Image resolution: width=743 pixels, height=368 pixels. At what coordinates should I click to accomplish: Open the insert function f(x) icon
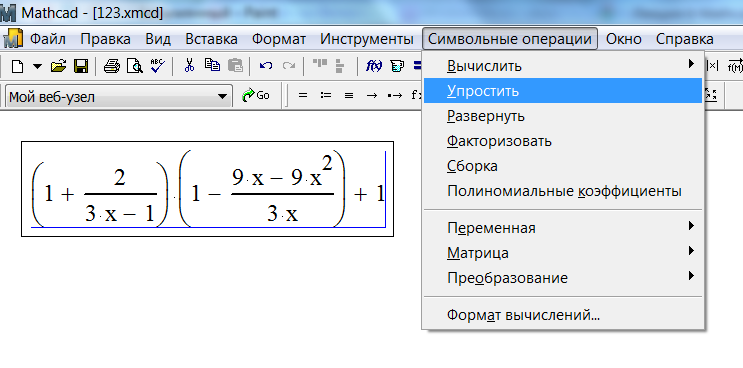374,66
